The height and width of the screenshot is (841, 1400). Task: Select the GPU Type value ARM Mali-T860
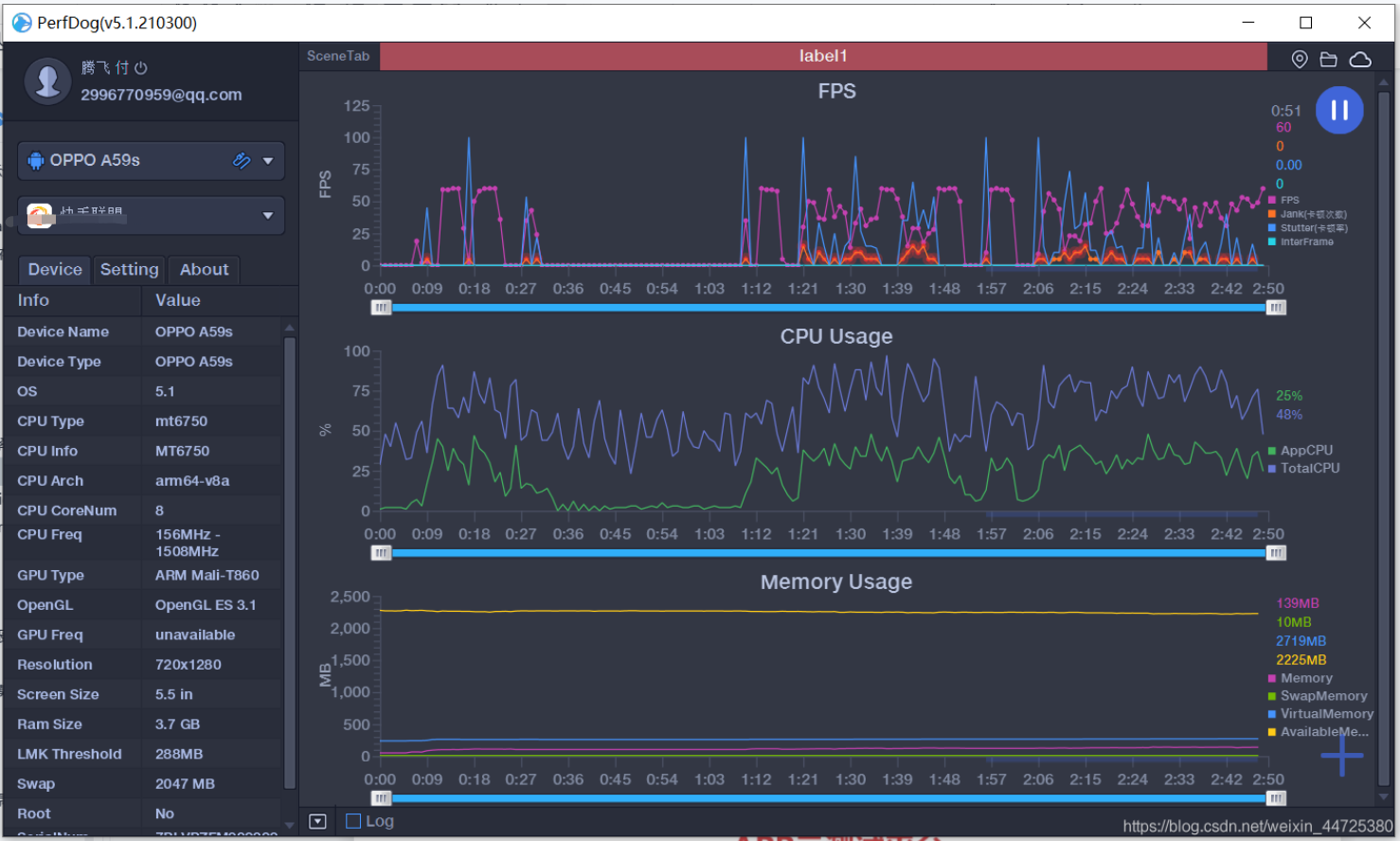tap(206, 575)
